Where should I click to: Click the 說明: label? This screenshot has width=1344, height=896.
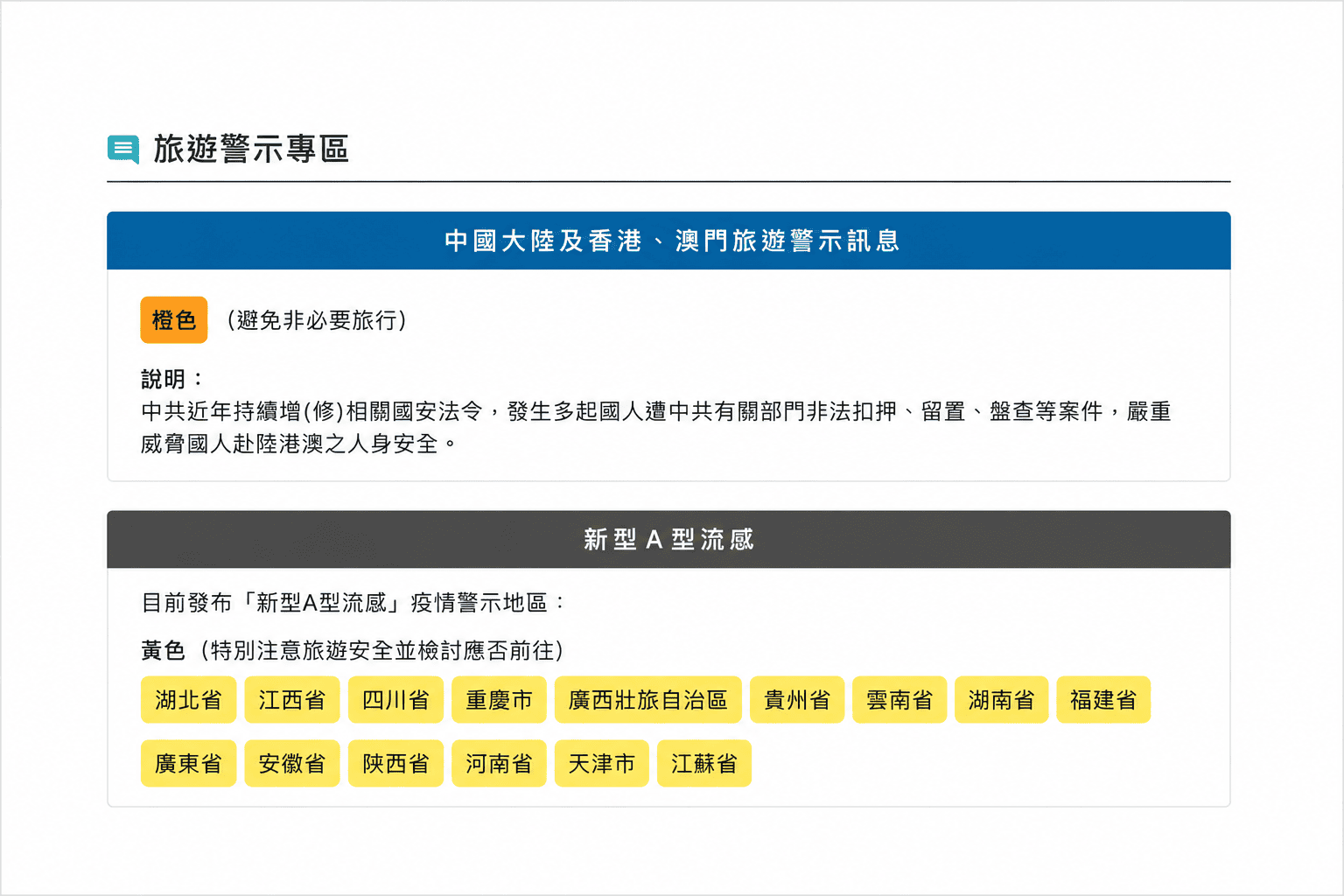tap(172, 379)
